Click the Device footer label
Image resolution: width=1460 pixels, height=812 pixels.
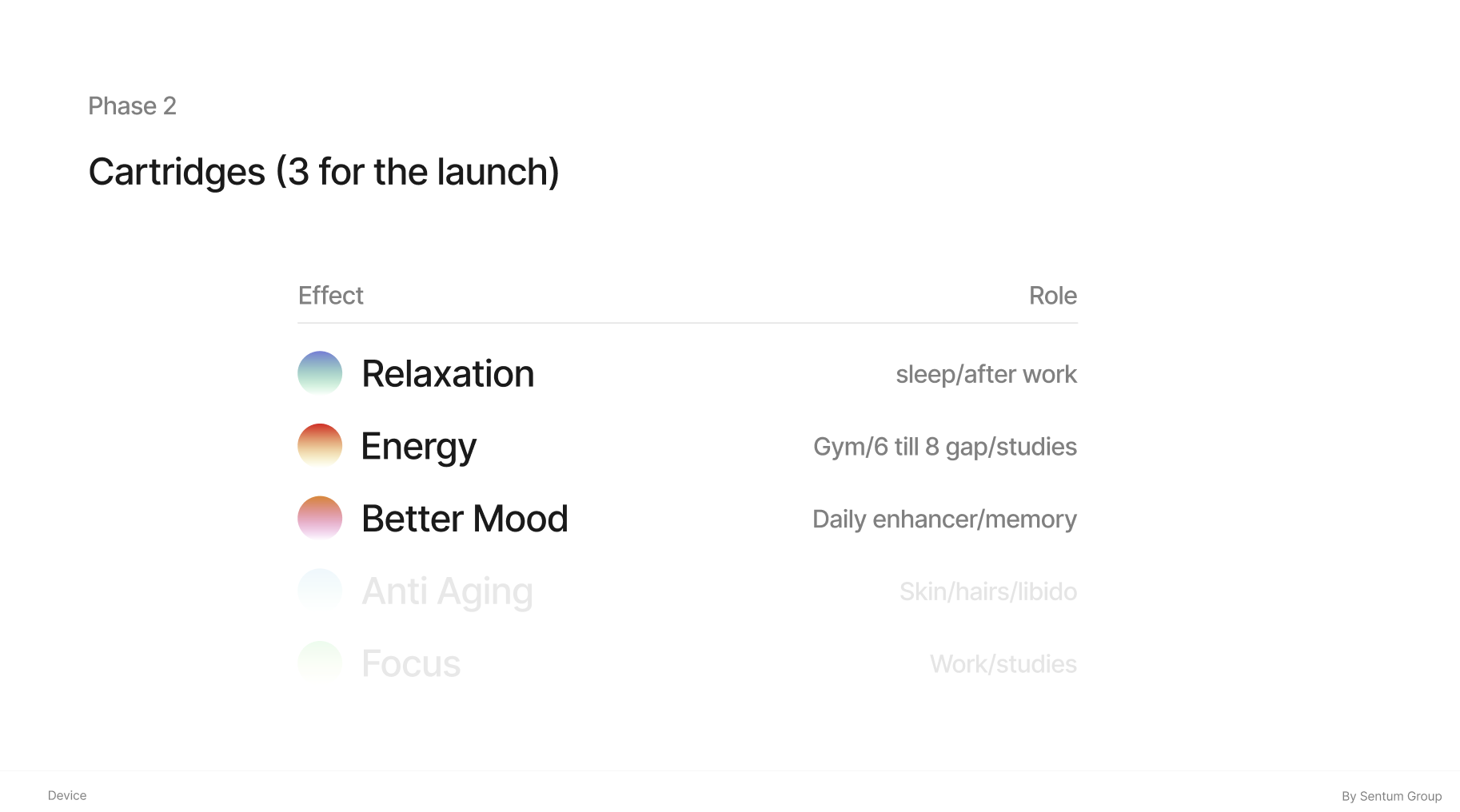[67, 795]
